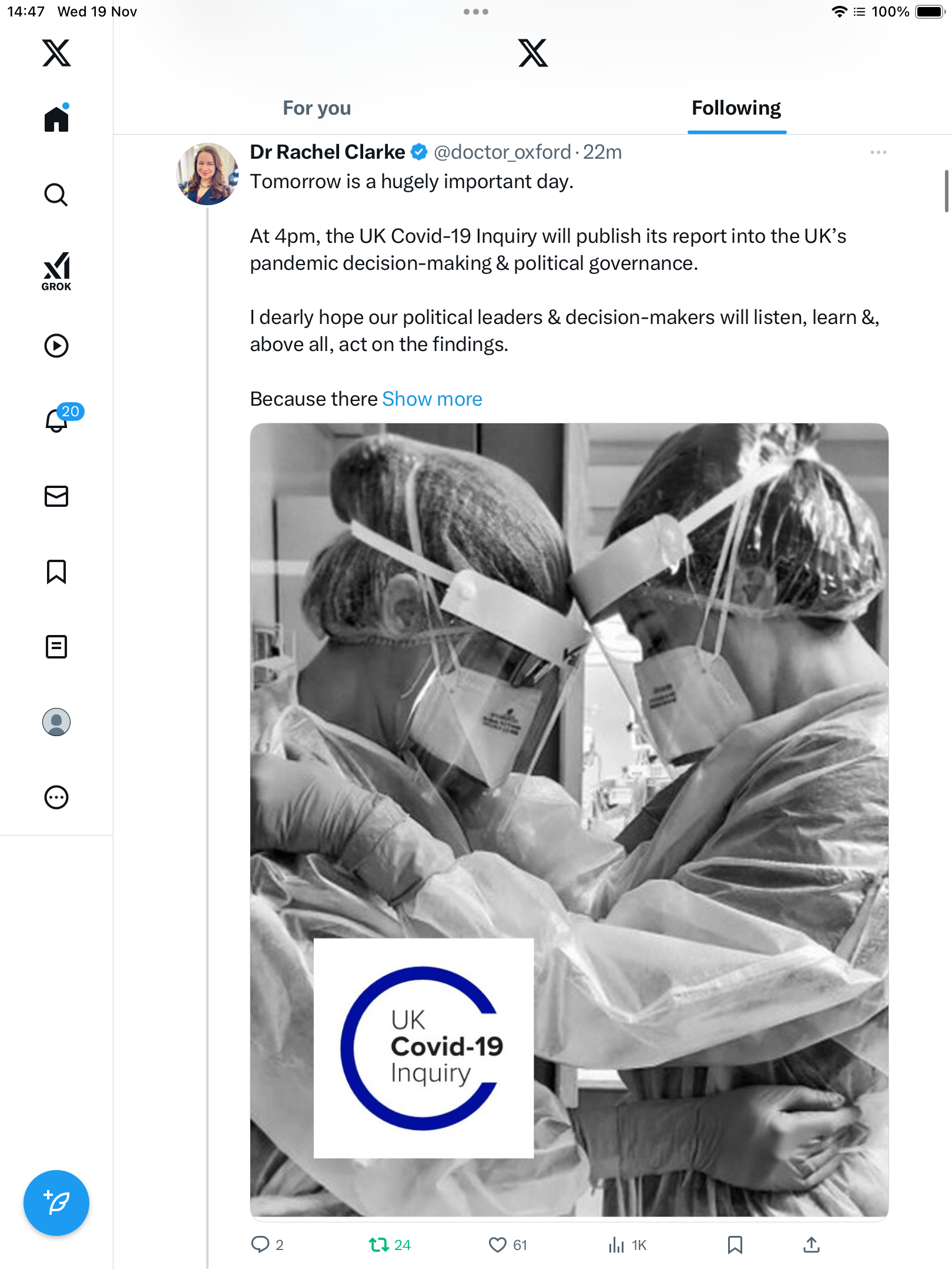Screen dimensions: 952x1270
Task: Open the Lists icon in sidebar
Action: (x=56, y=647)
